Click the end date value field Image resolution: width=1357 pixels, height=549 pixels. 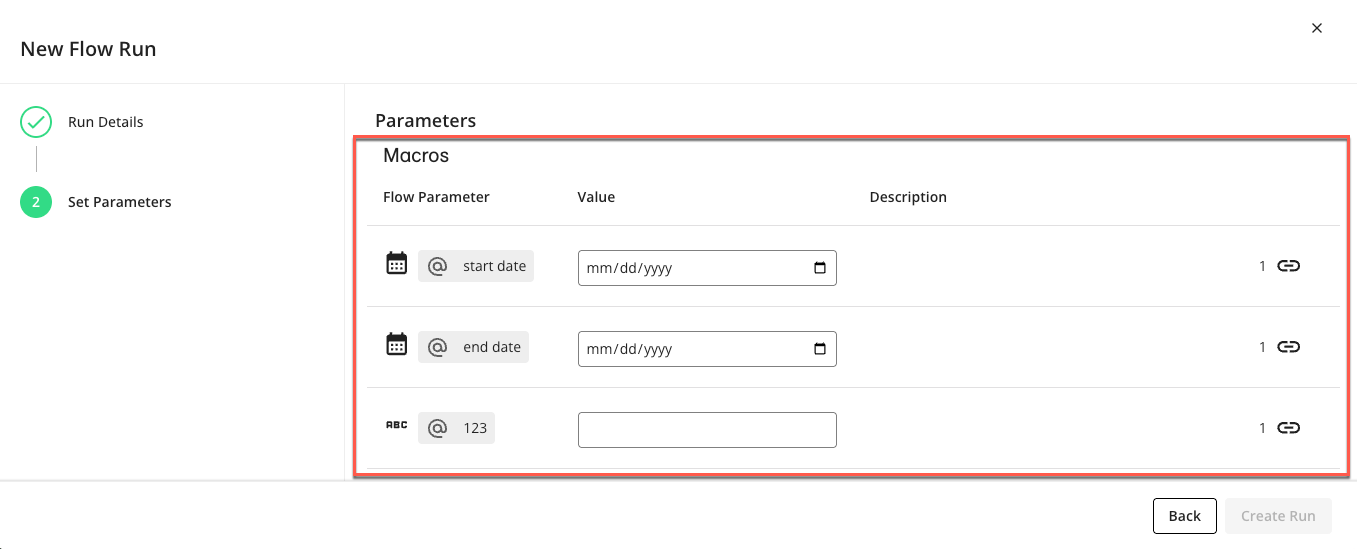click(690, 349)
